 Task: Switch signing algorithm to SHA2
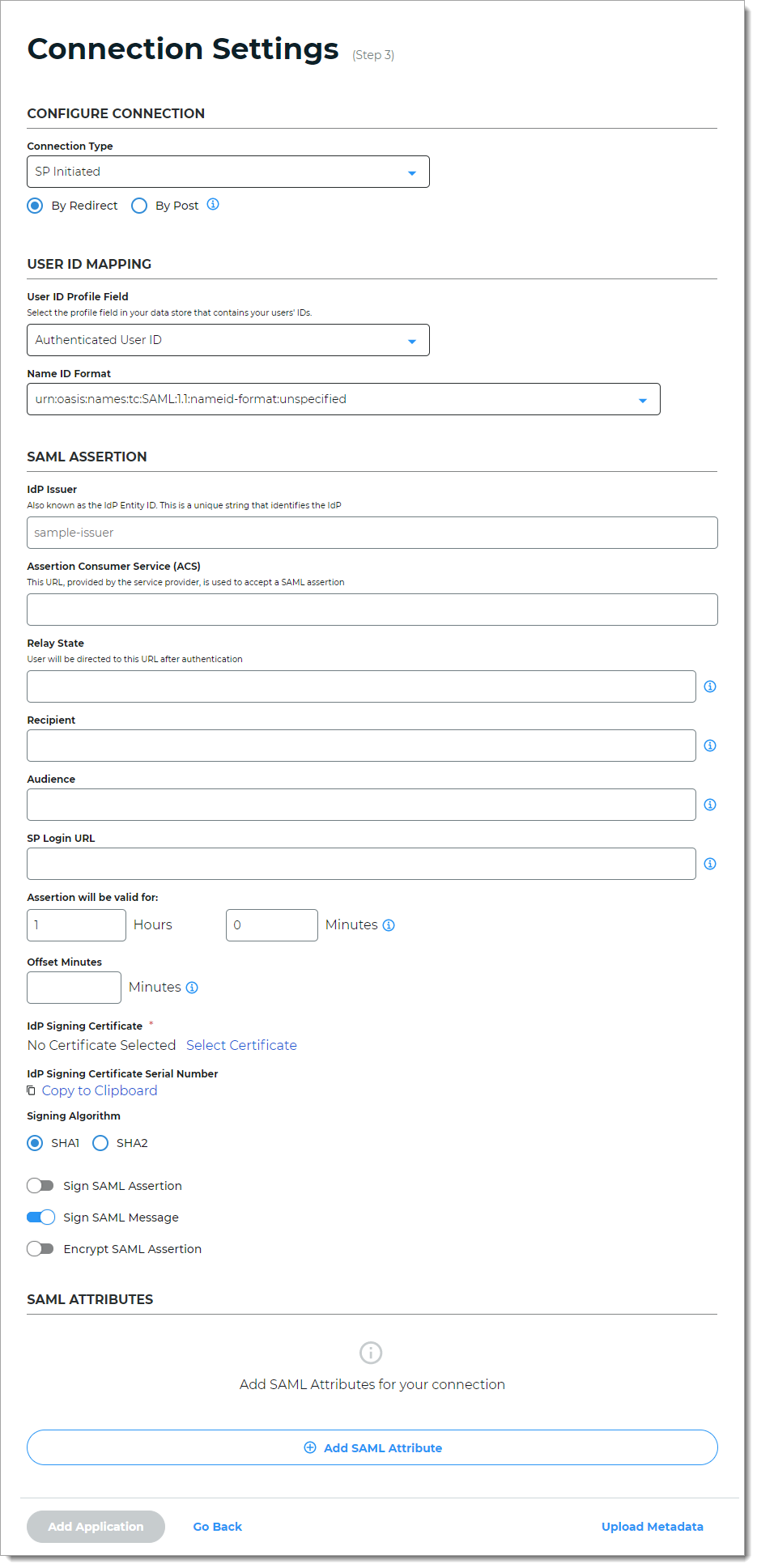click(100, 1143)
